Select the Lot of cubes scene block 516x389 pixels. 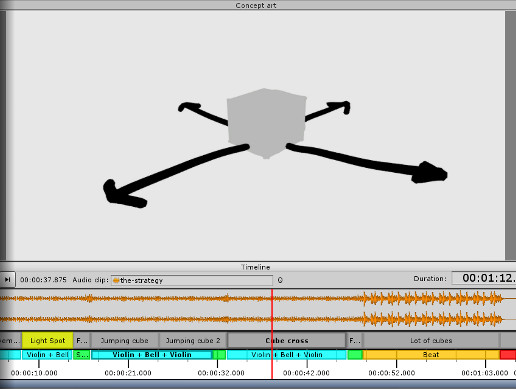[x=431, y=340]
